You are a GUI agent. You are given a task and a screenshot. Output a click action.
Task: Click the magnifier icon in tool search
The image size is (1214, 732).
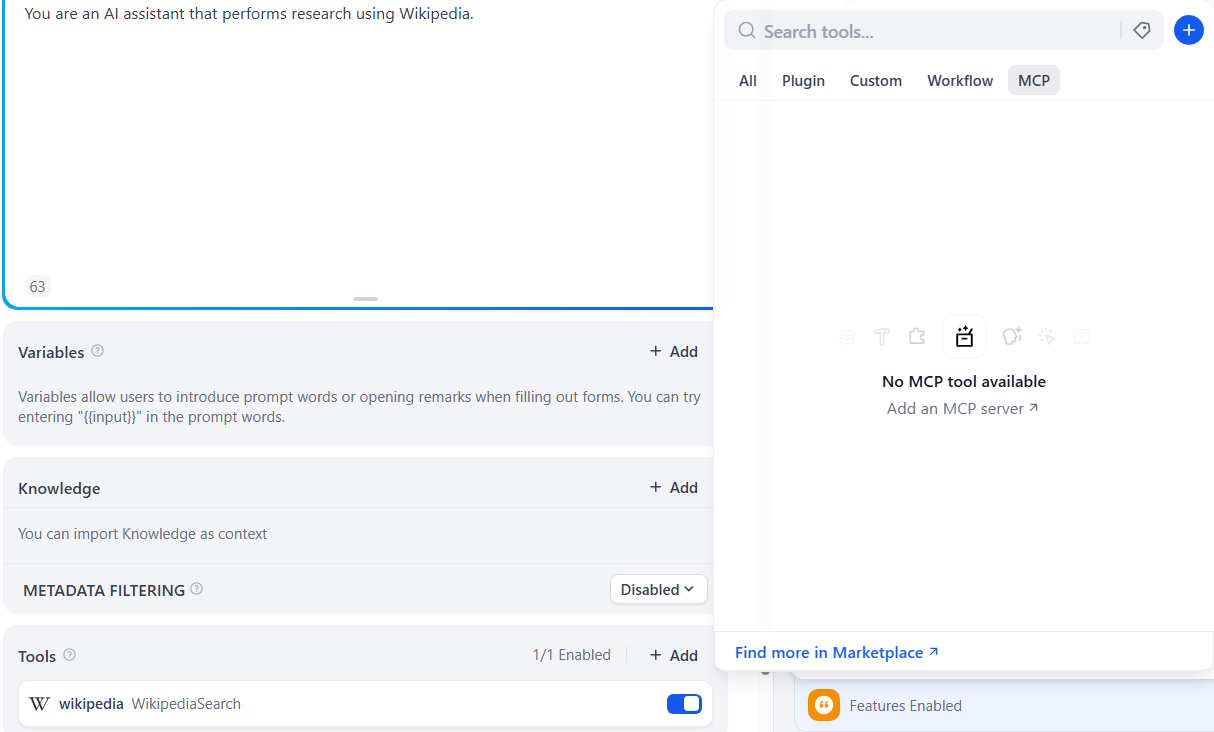pyautogui.click(x=747, y=31)
